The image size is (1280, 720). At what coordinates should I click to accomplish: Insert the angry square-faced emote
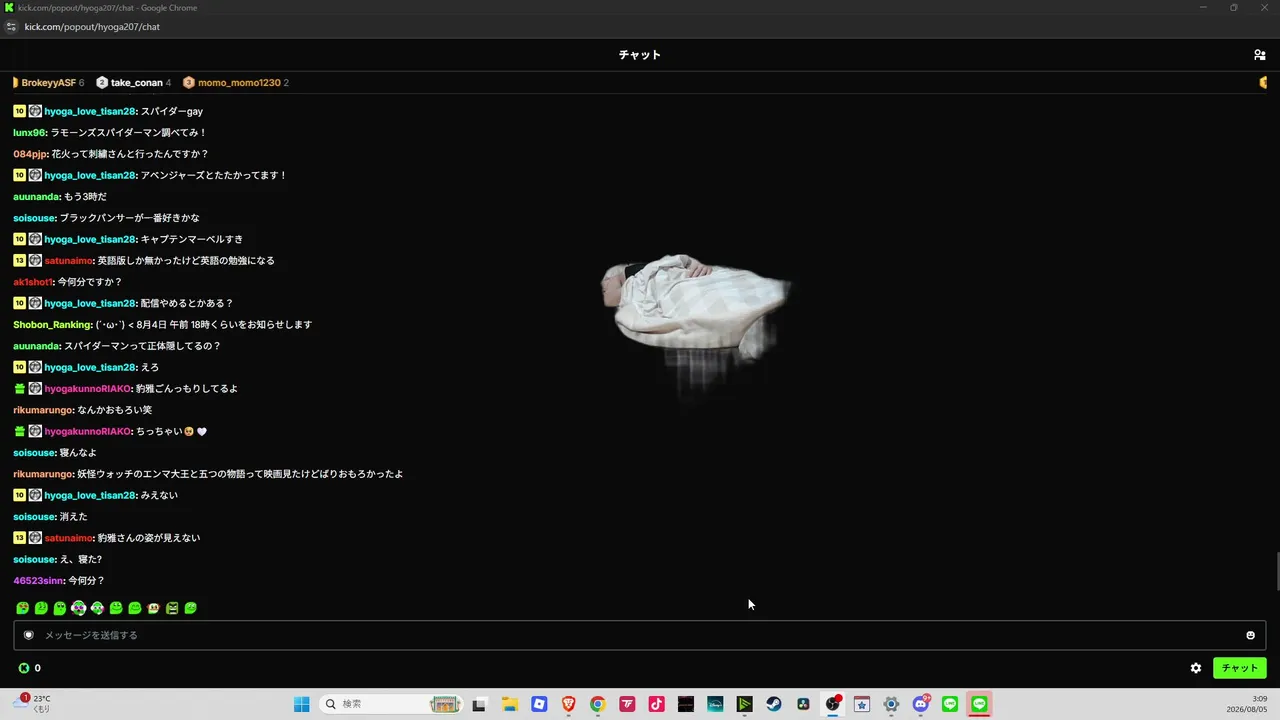172,608
